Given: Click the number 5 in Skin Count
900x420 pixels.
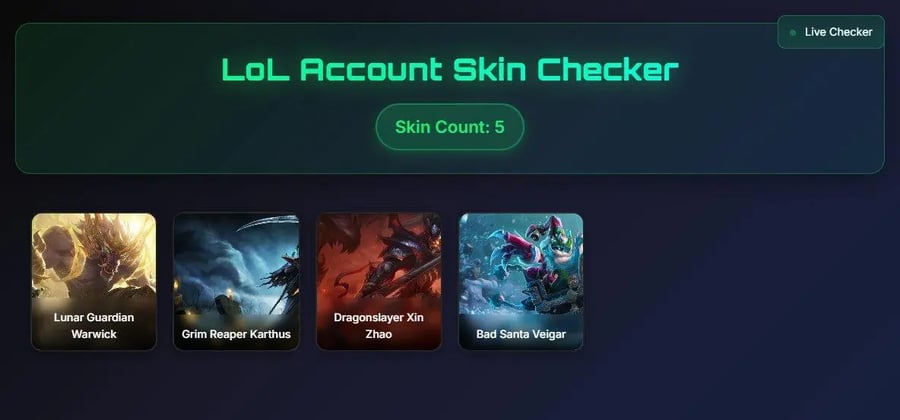Looking at the screenshot, I should pos(500,127).
